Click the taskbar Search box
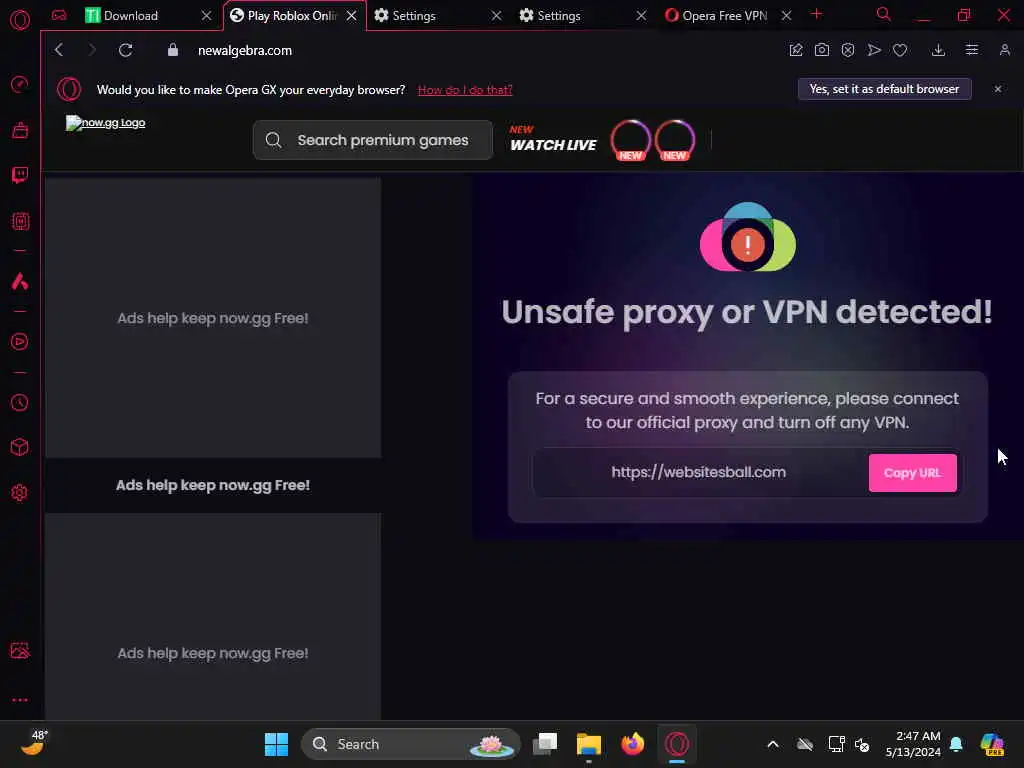This screenshot has width=1024, height=768. click(x=411, y=744)
